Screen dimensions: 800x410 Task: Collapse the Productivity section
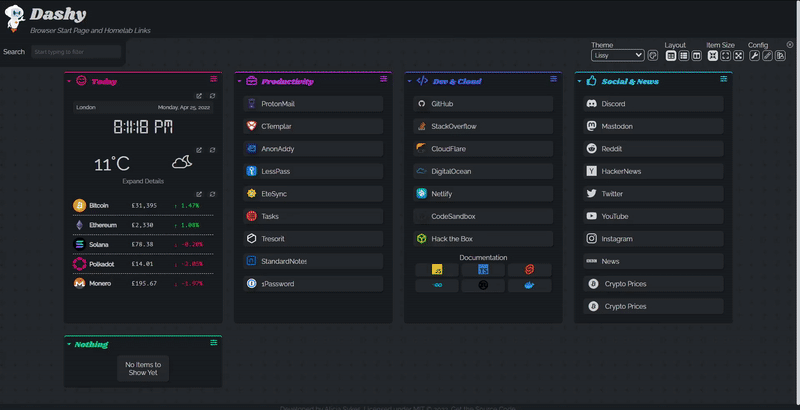pos(239,81)
